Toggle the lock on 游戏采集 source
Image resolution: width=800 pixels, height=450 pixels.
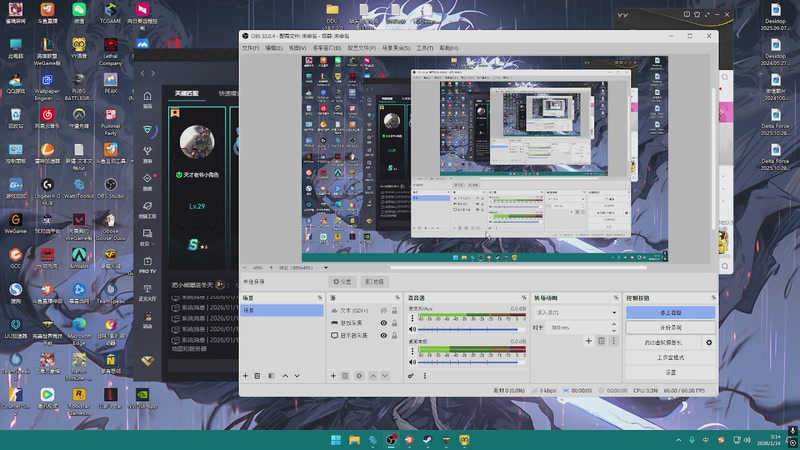395,323
